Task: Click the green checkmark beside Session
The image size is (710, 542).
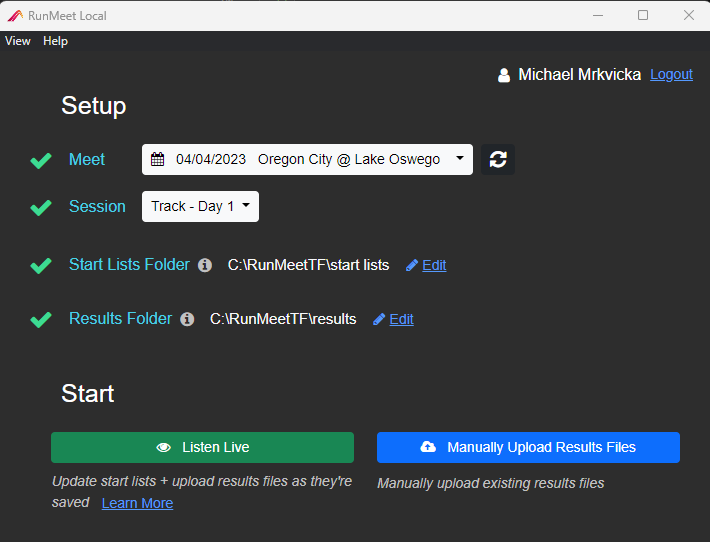Action: pos(41,207)
